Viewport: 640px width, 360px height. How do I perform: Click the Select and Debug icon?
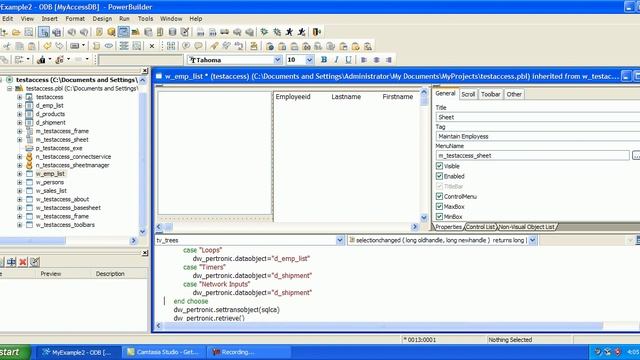(x=277, y=32)
